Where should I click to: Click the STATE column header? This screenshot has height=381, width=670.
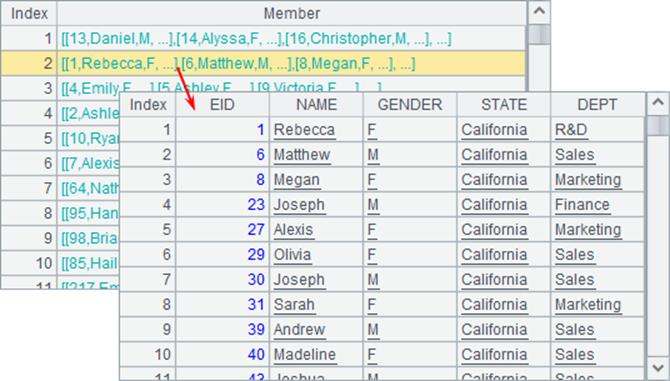[504, 105]
